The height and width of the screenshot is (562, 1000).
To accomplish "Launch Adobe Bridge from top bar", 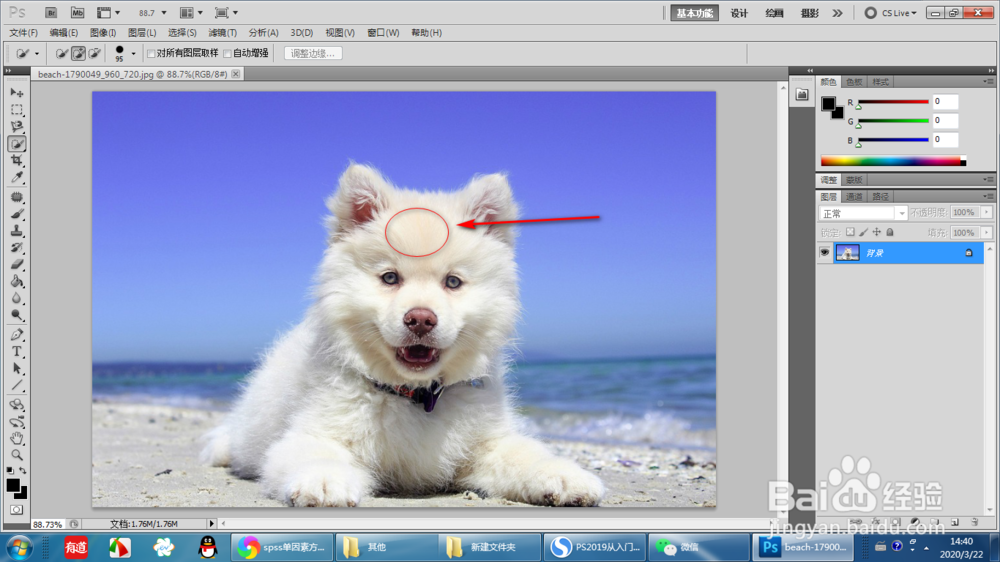I will click(50, 13).
